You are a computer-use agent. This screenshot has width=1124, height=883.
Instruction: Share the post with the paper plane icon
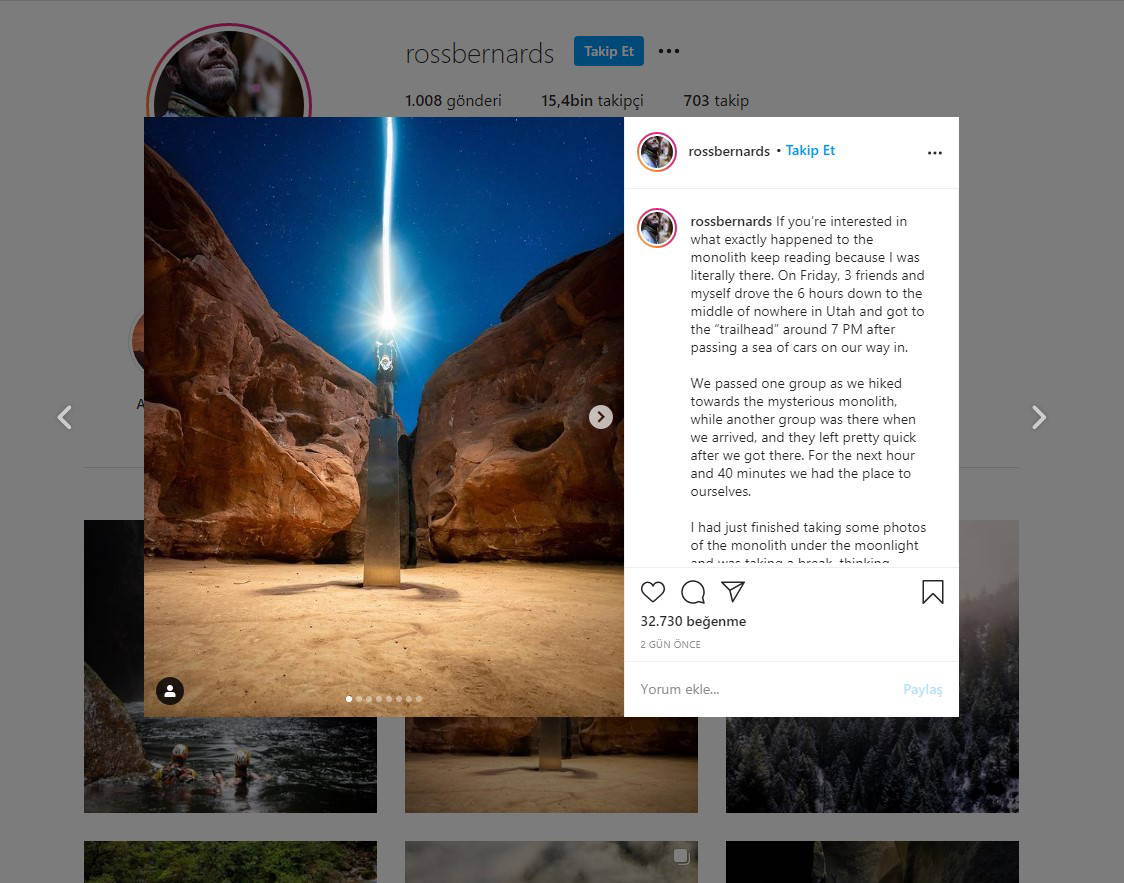(733, 592)
